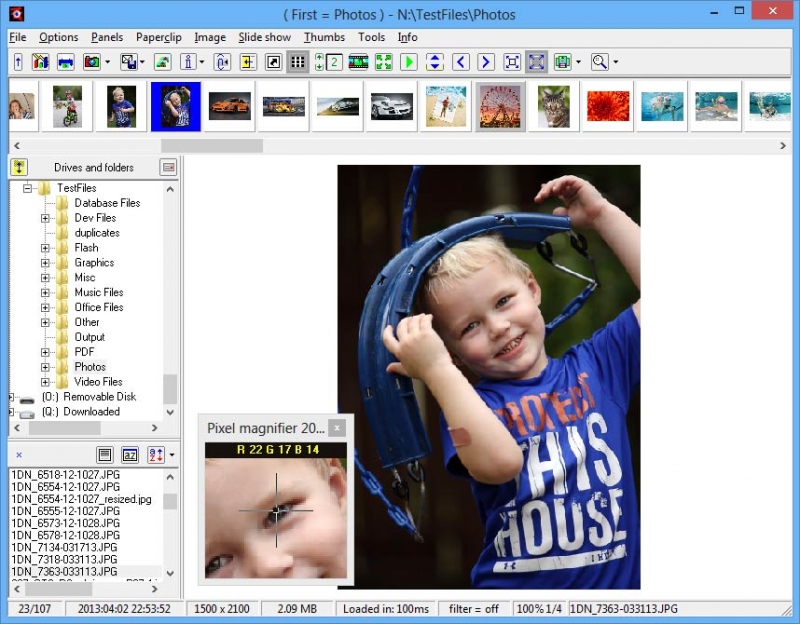800x624 pixels.
Task: Click the print image toolbar icon
Action: tap(66, 62)
